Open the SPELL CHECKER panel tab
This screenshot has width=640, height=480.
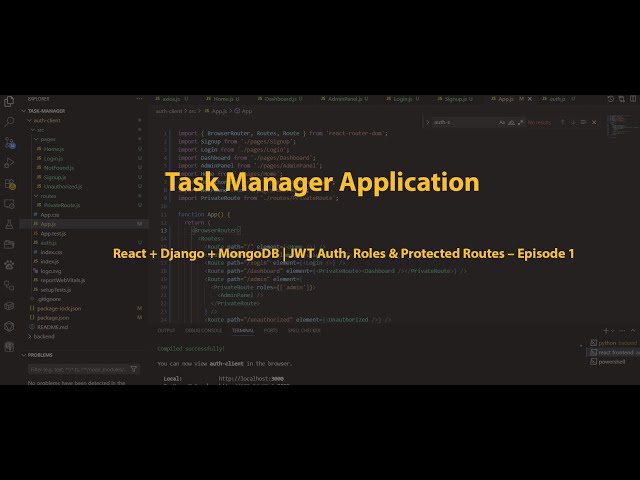pos(304,331)
